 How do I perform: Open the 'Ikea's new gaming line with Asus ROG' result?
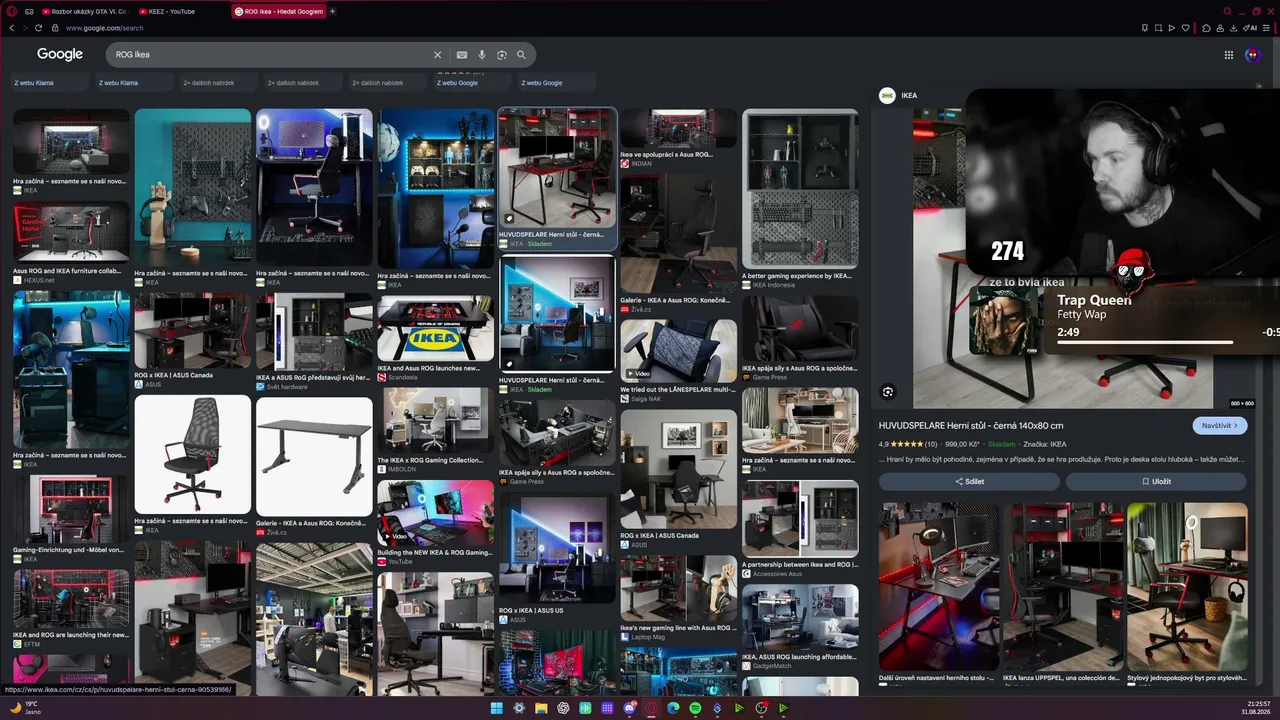pos(678,598)
